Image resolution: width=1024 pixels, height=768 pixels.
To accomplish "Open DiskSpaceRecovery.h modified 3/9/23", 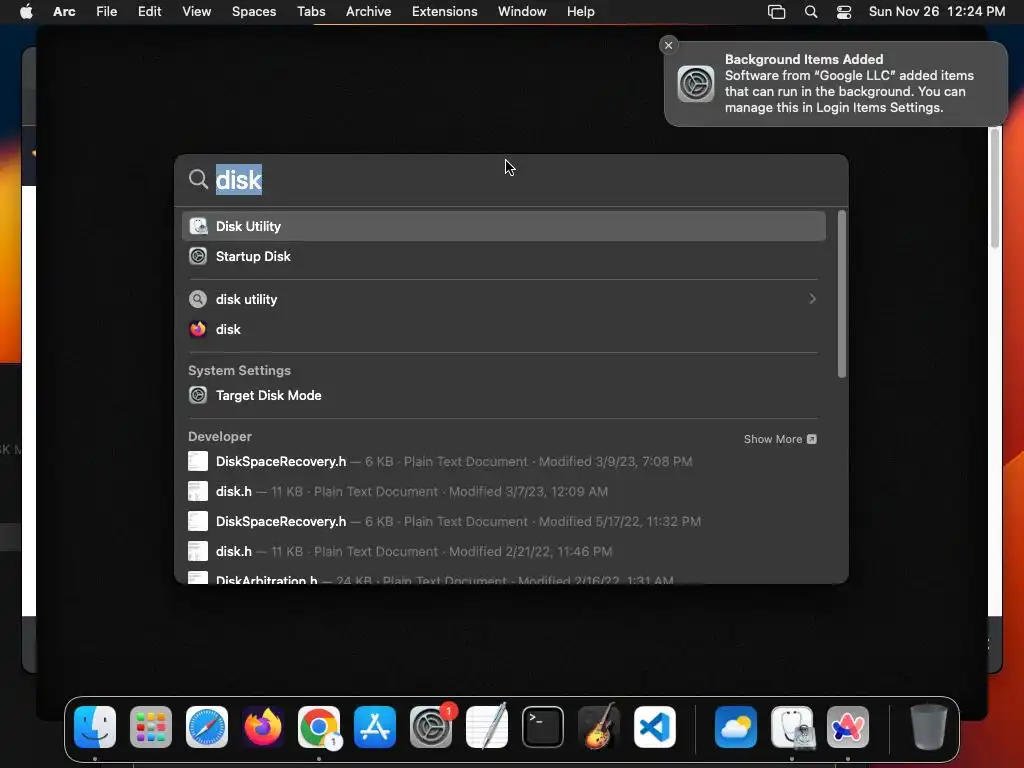I will tap(504, 461).
